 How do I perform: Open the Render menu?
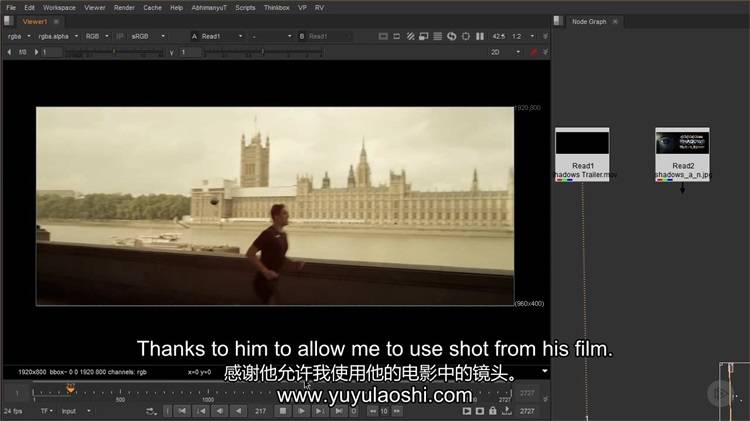(x=124, y=8)
